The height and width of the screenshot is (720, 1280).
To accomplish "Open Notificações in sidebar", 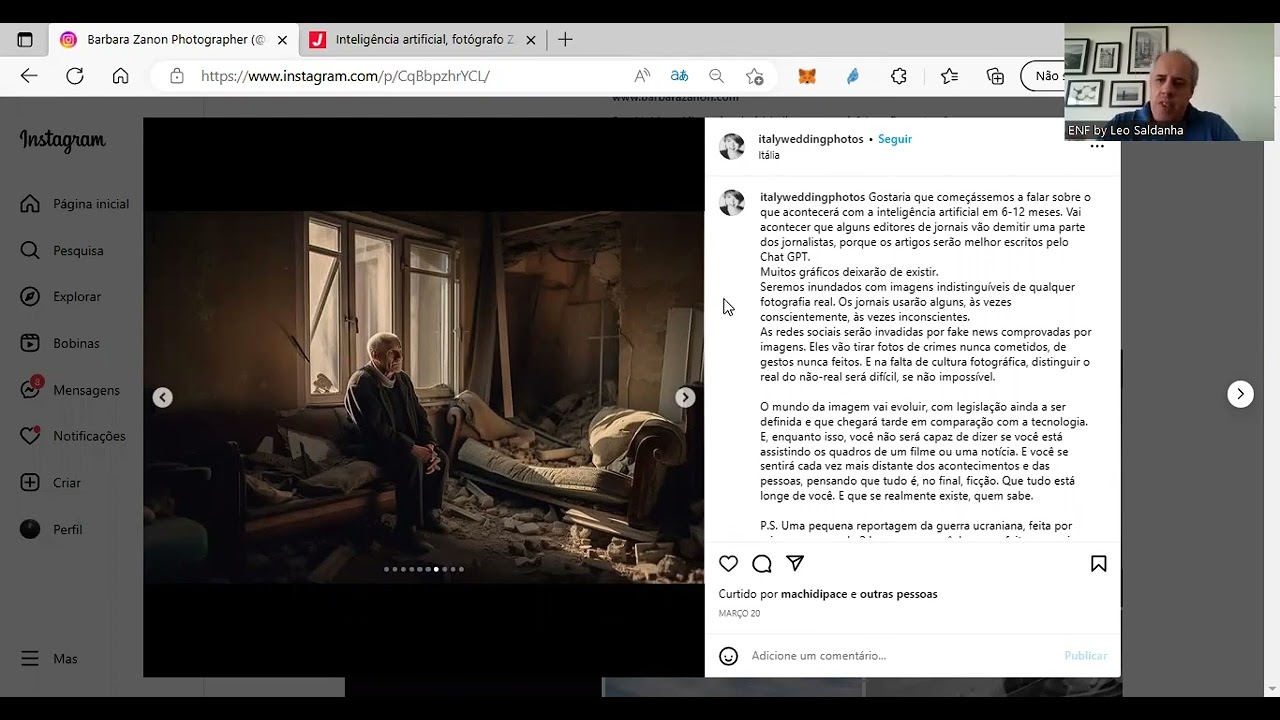I will [x=73, y=436].
